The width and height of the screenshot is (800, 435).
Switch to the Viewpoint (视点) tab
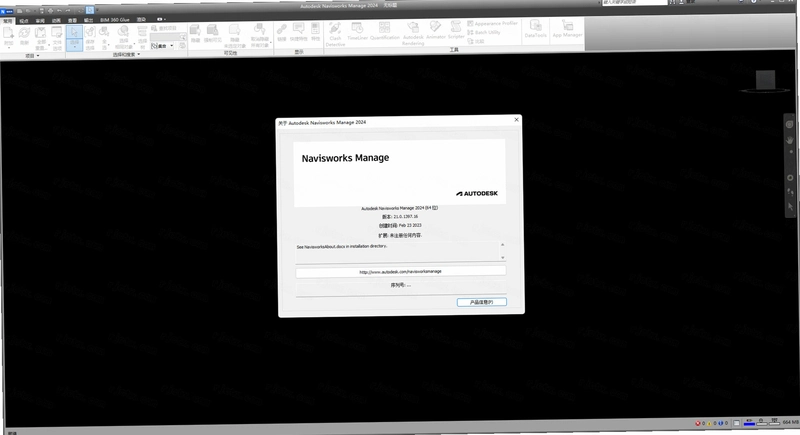click(23, 21)
